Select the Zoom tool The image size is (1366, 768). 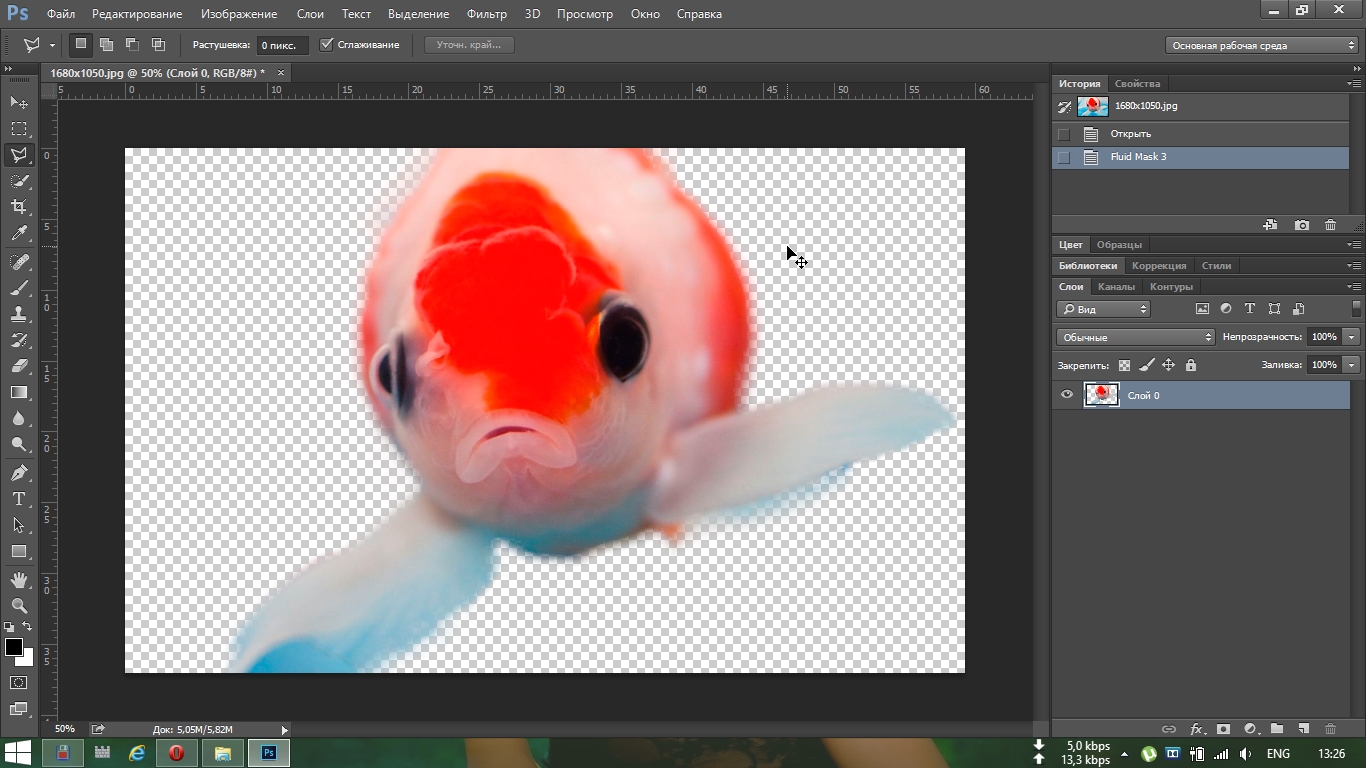tap(19, 606)
